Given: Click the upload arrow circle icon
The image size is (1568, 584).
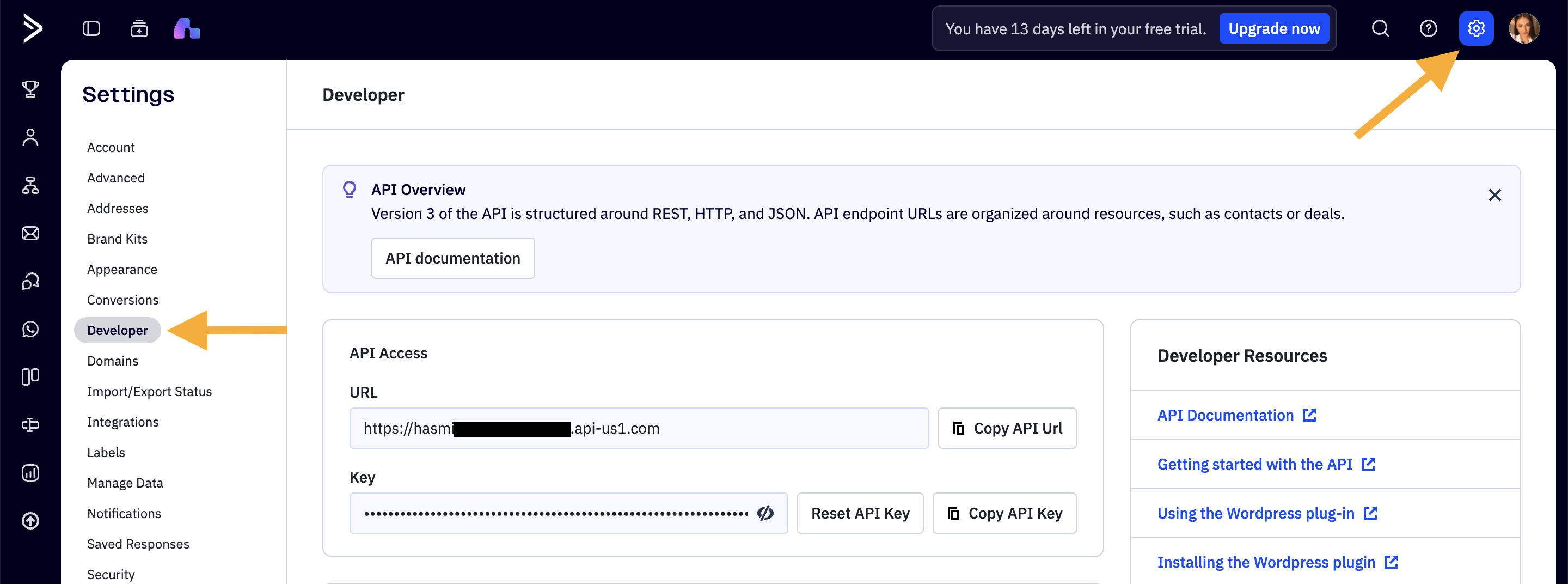Looking at the screenshot, I should [x=30, y=521].
